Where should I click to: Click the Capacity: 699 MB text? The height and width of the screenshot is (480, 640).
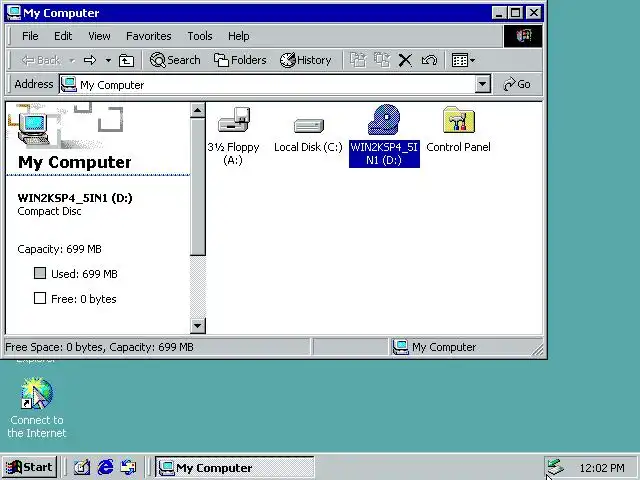(59, 249)
